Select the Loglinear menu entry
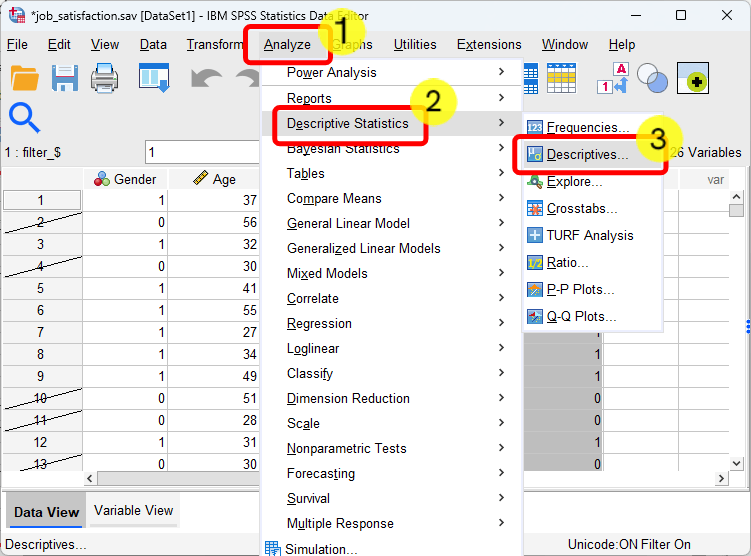The image size is (751, 556). 392,349
